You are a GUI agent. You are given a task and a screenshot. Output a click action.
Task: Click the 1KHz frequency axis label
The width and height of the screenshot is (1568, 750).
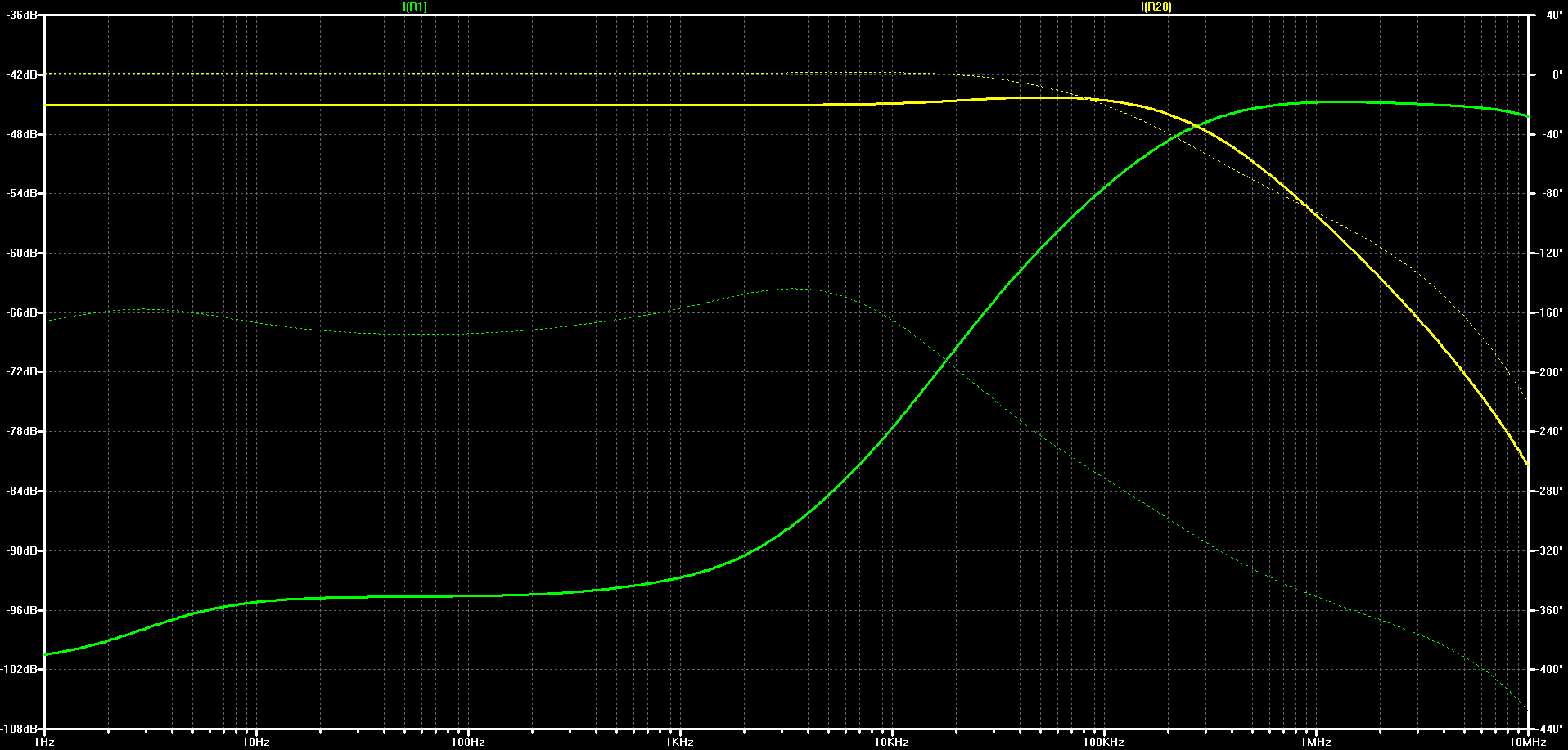(x=679, y=742)
